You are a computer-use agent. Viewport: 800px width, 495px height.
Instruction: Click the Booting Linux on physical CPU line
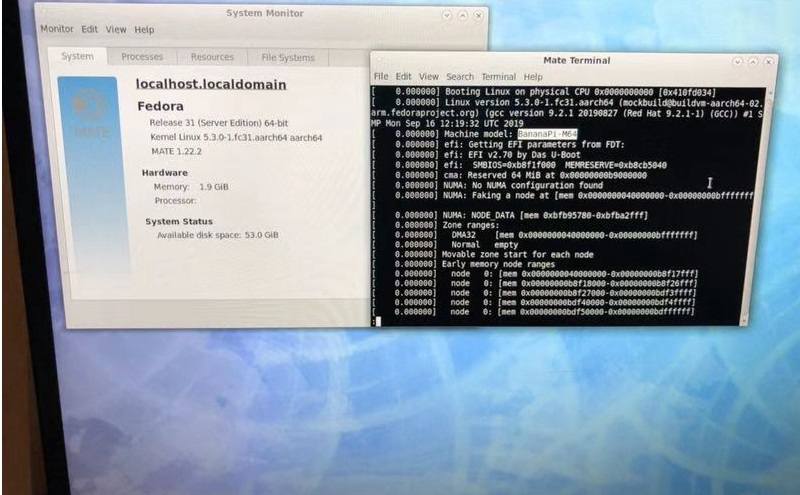click(543, 92)
